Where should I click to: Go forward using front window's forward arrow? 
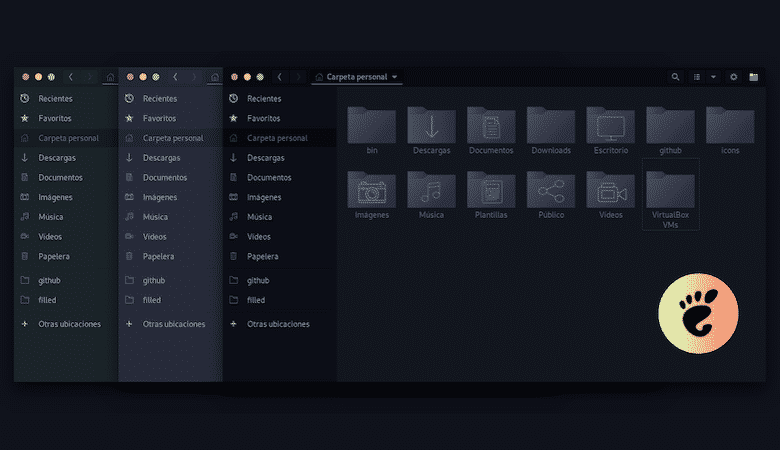(298, 77)
